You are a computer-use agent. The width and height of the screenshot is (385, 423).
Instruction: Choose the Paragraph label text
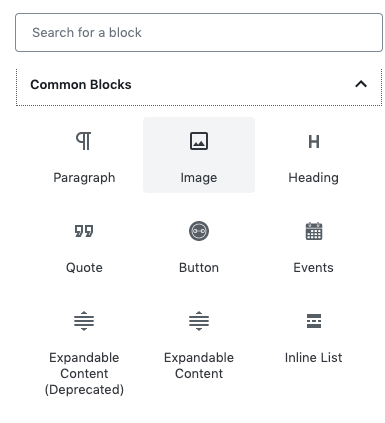[x=84, y=178]
